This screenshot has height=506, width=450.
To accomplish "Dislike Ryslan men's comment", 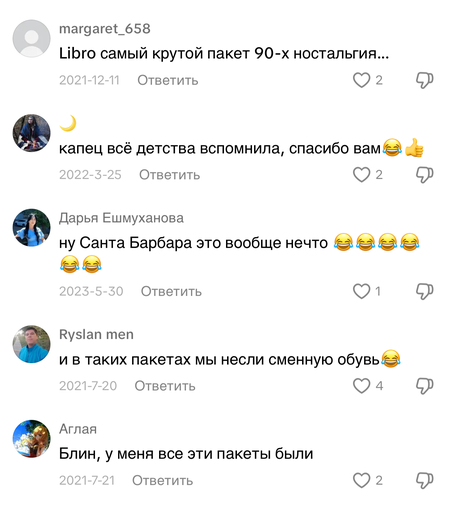I will [424, 386].
